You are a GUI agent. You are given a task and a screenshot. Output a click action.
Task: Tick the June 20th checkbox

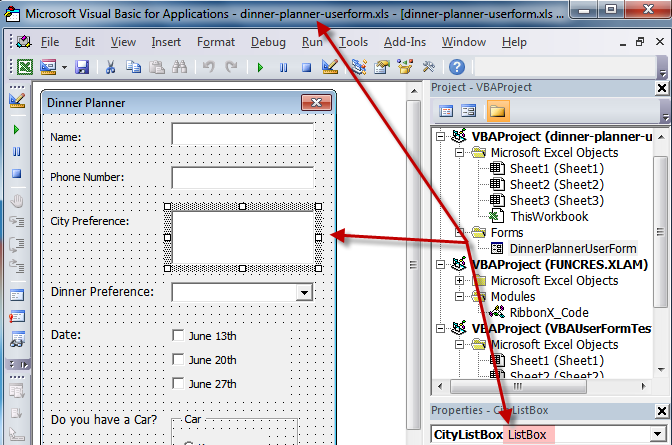pyautogui.click(x=178, y=360)
